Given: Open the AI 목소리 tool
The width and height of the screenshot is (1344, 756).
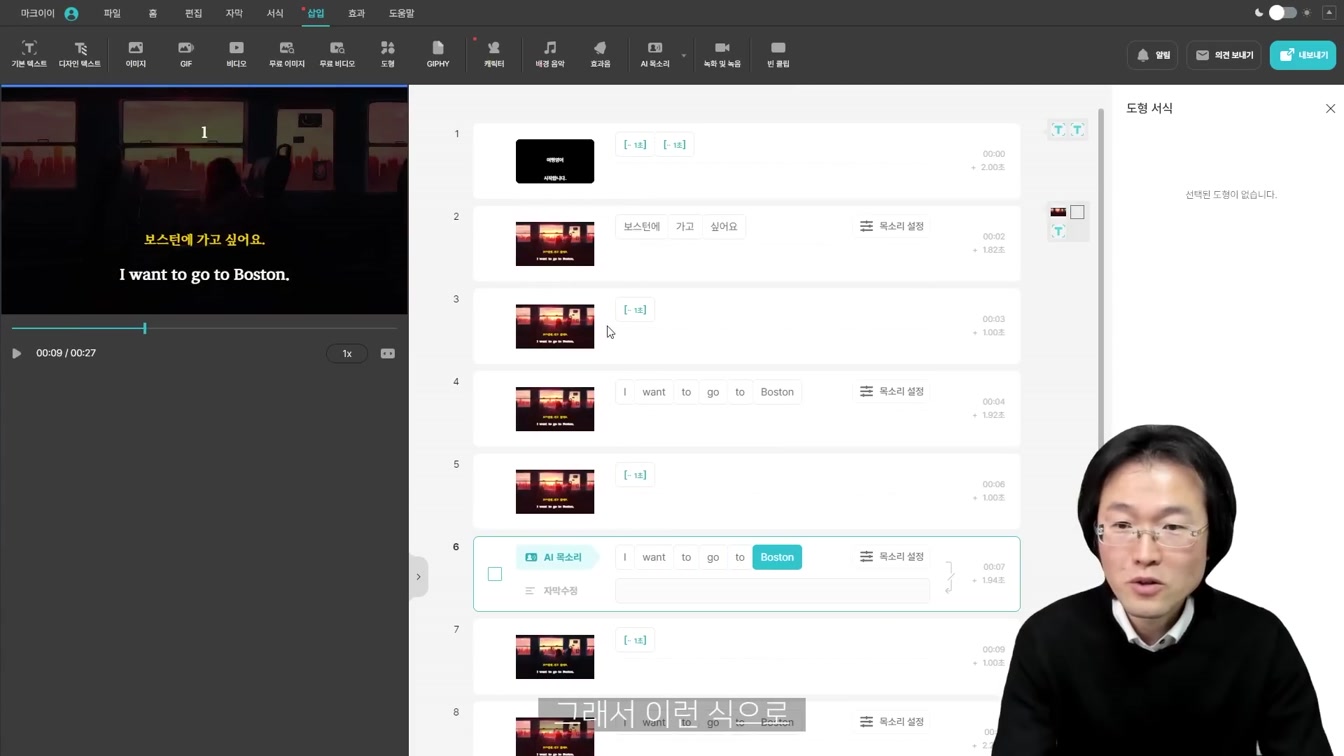Looking at the screenshot, I should tap(655, 54).
